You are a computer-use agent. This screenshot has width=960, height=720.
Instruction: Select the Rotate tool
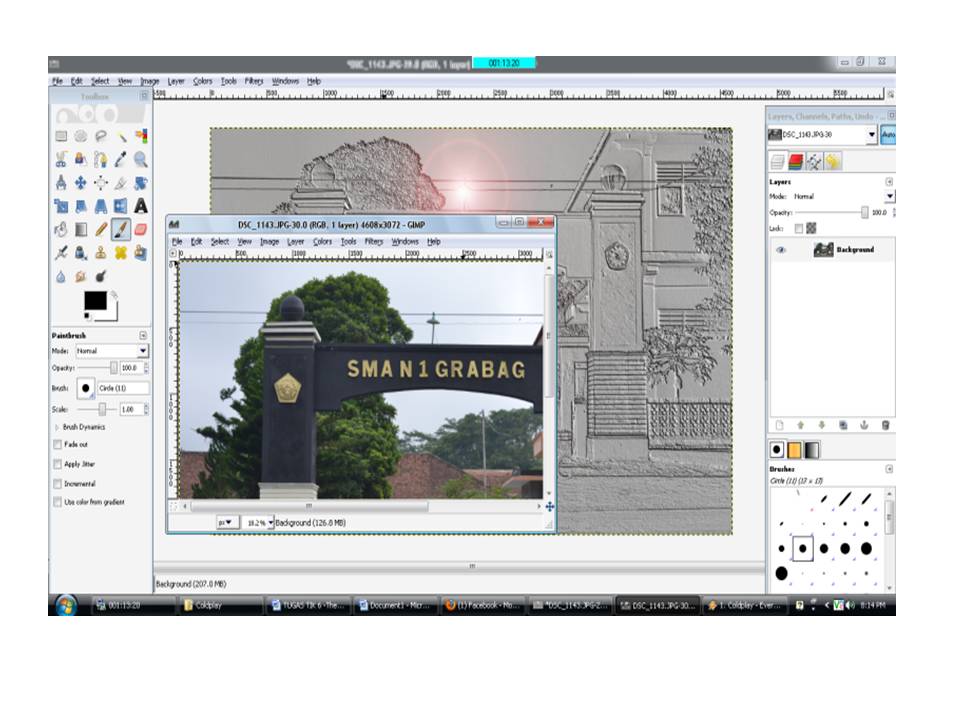coord(141,182)
